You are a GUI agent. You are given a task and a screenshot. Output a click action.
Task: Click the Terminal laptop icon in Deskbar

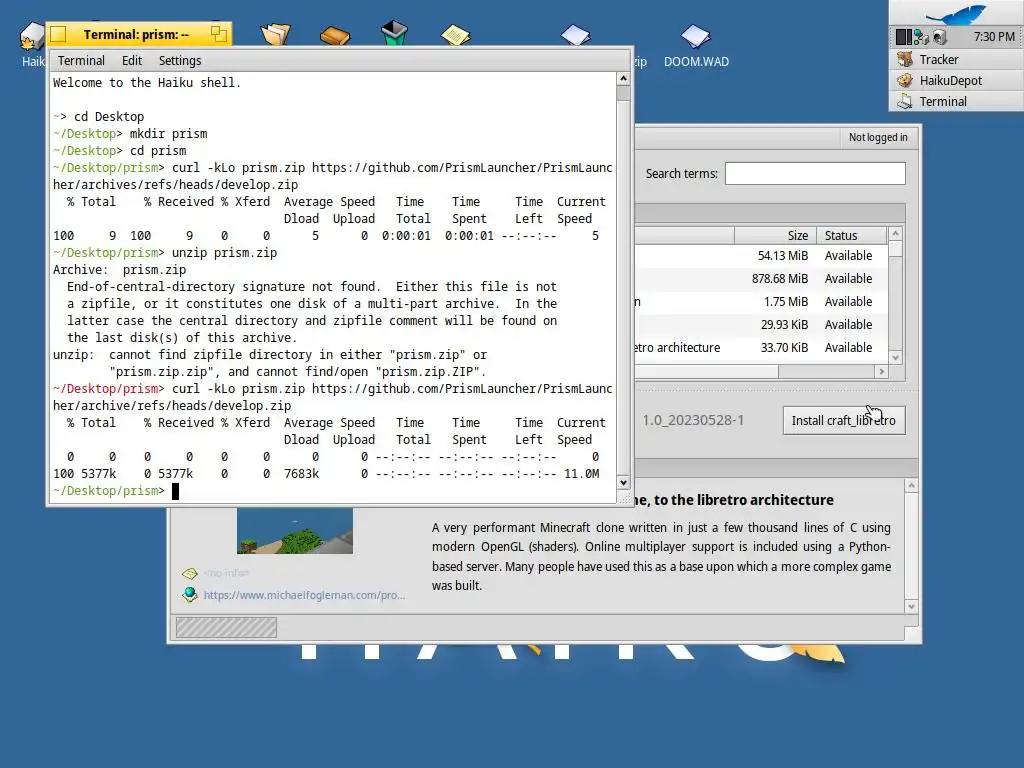click(x=904, y=101)
